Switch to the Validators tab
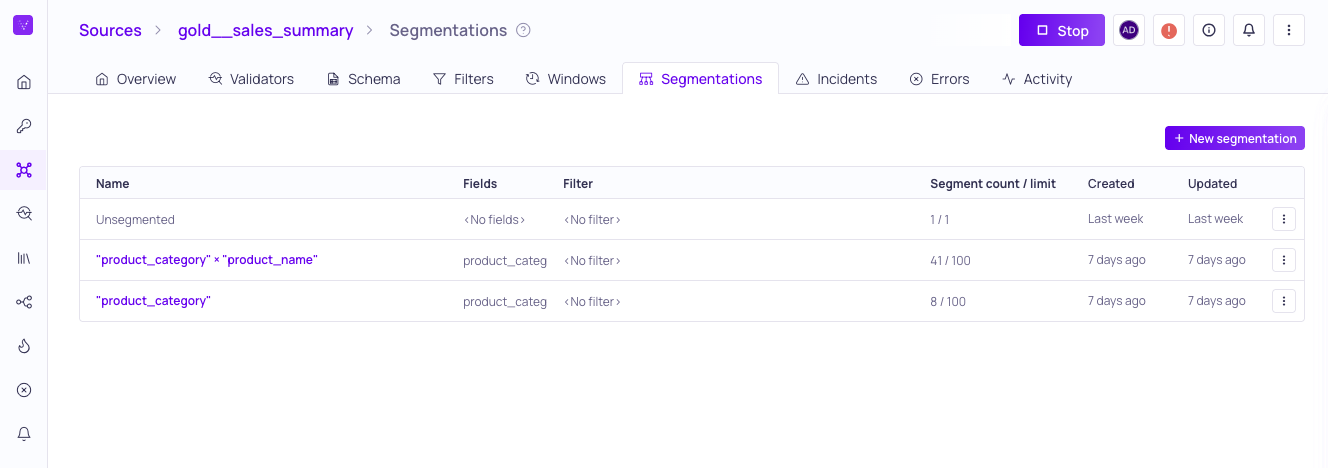Image resolution: width=1328 pixels, height=468 pixels. [251, 79]
